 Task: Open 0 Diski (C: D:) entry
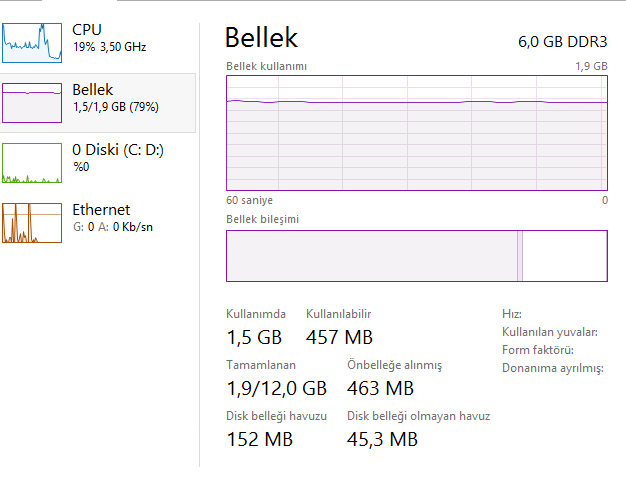[x=98, y=163]
